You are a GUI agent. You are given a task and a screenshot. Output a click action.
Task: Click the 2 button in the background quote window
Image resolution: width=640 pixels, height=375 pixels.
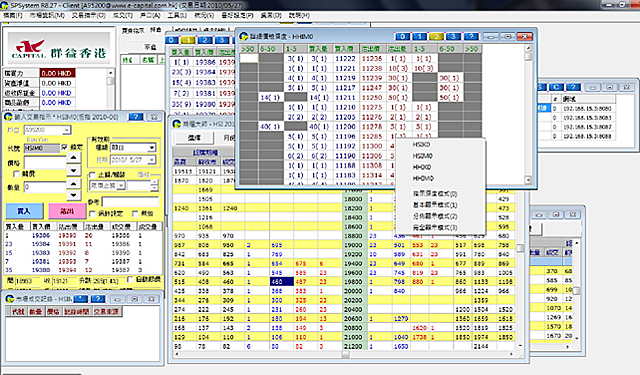tap(204, 40)
